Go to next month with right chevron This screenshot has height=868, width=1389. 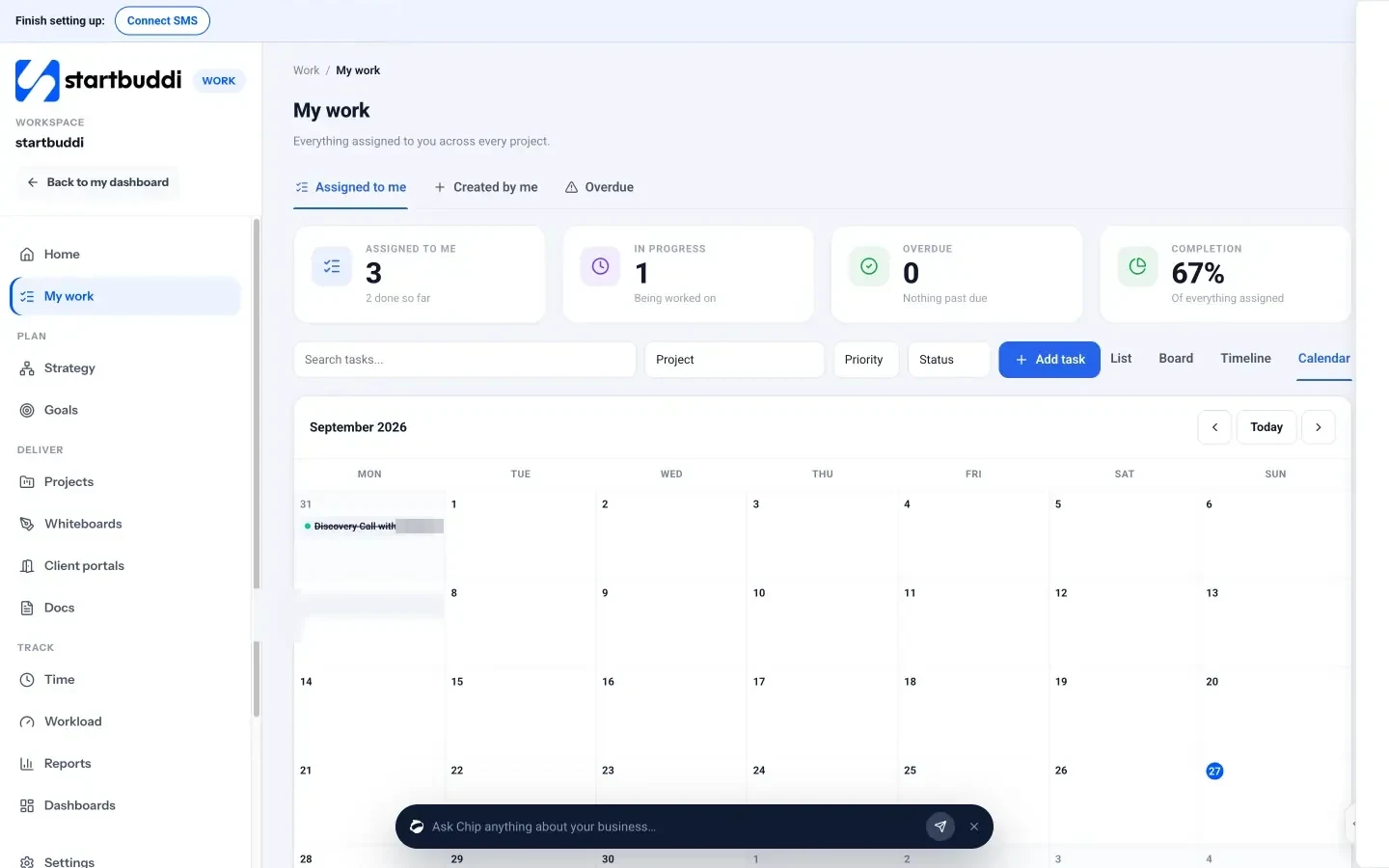(1319, 427)
